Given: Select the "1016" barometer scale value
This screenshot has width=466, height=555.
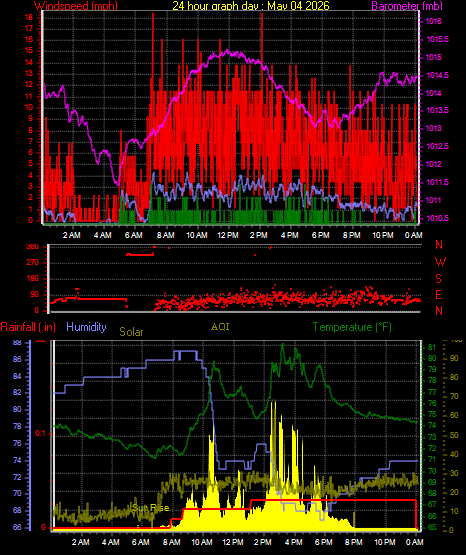Looking at the screenshot, I should tap(433, 21).
